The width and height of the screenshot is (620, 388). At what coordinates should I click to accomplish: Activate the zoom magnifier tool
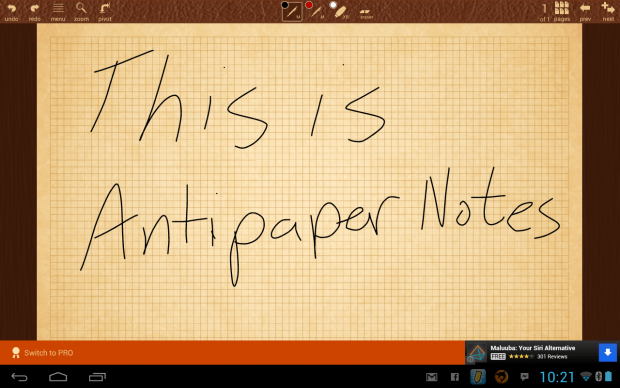pyautogui.click(x=81, y=11)
